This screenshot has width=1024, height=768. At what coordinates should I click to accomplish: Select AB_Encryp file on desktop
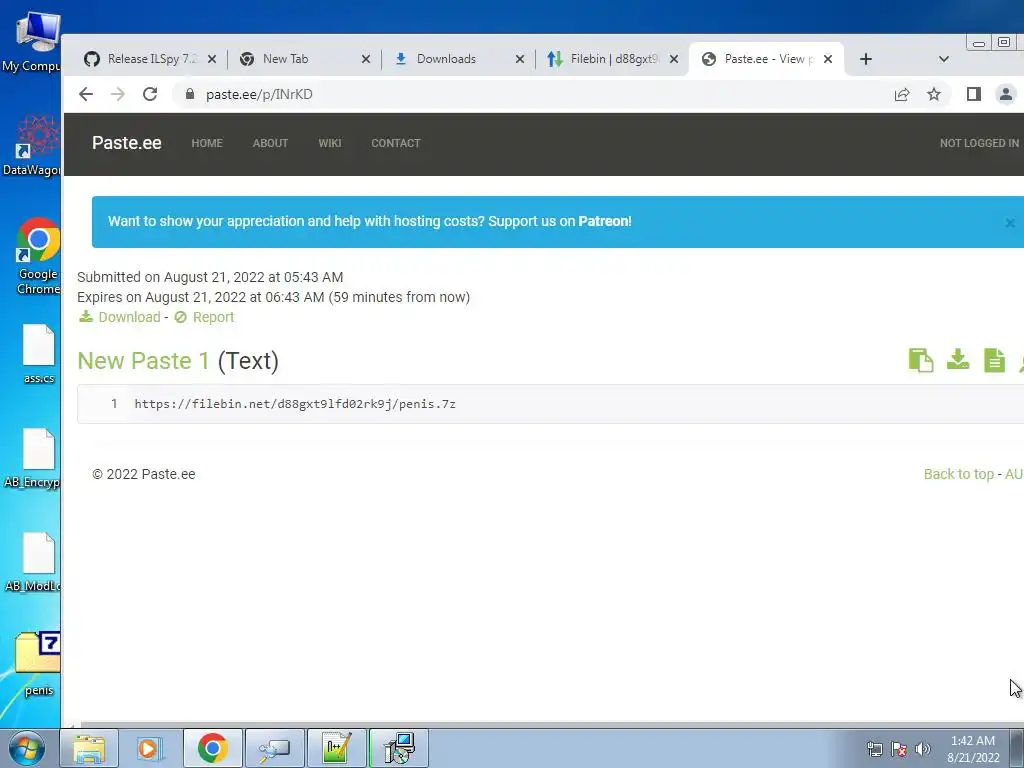point(33,458)
